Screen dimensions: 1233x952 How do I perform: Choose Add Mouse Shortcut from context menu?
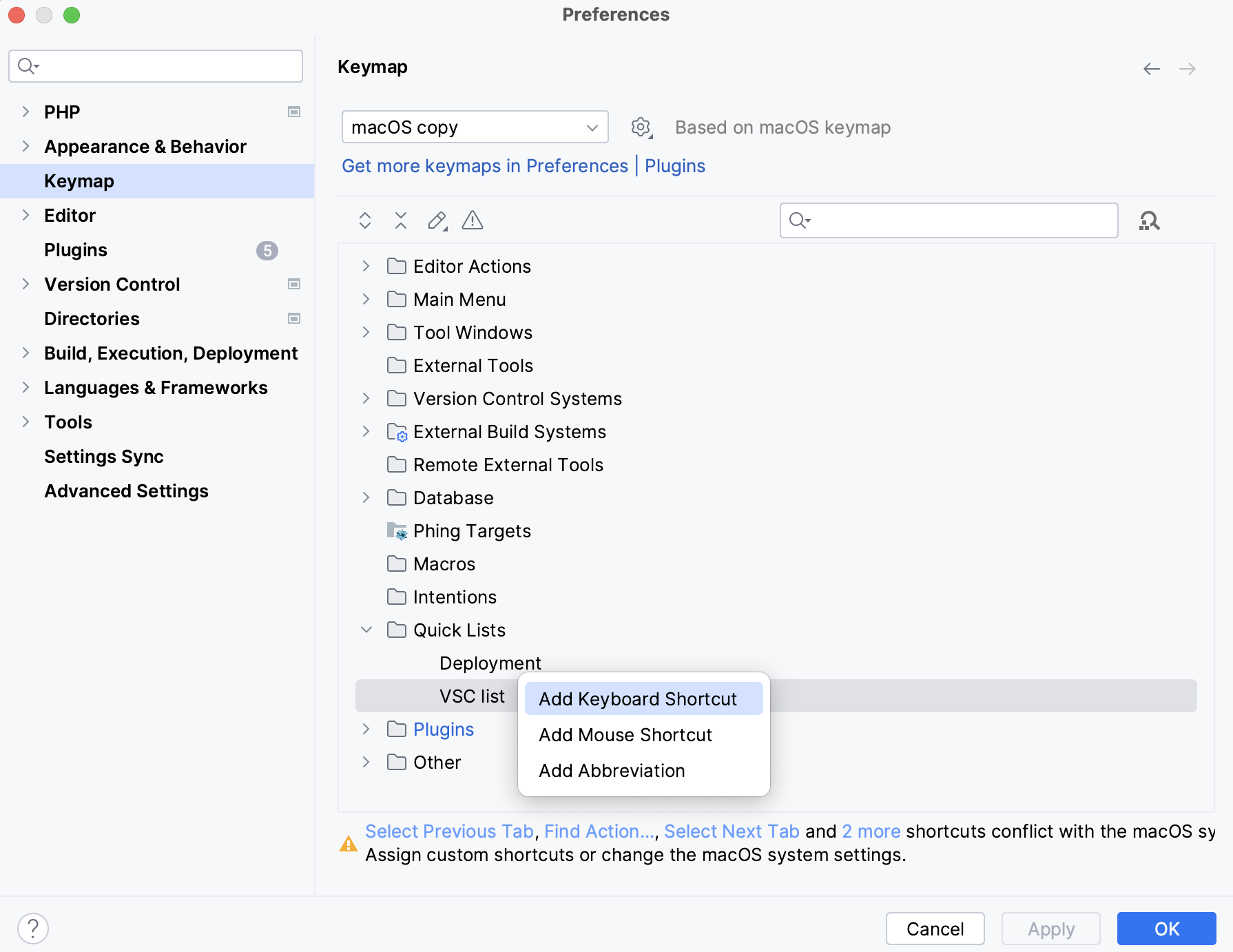[x=625, y=734]
